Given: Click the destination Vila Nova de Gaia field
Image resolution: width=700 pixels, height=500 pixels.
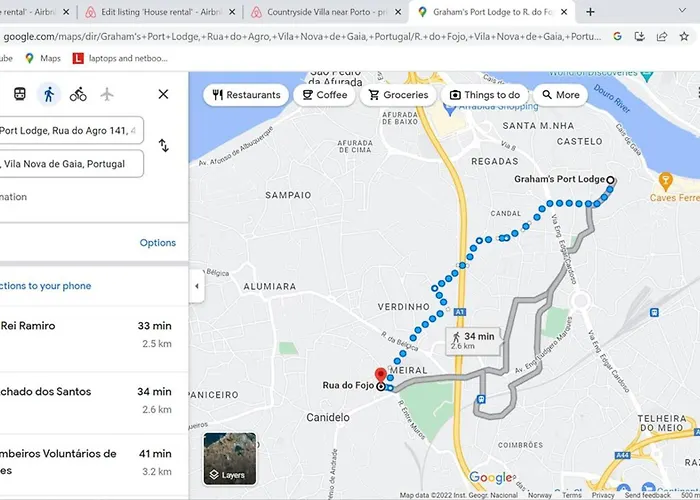Looking at the screenshot, I should (x=70, y=164).
